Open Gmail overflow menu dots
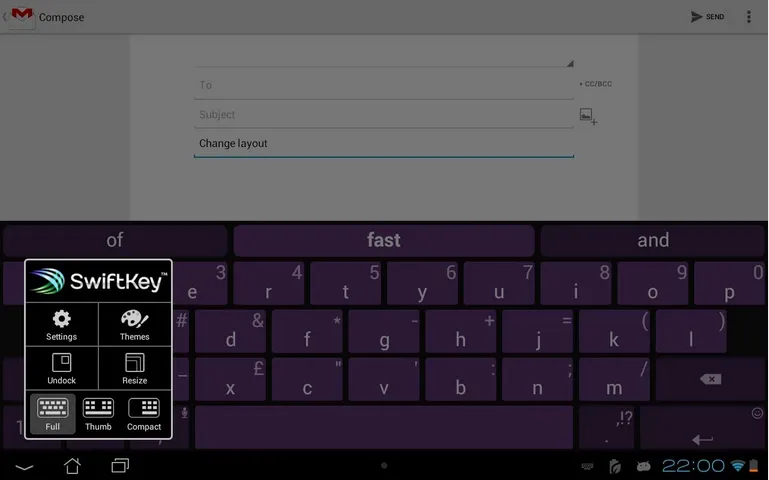Screen dimensions: 769x480 coord(748,17)
